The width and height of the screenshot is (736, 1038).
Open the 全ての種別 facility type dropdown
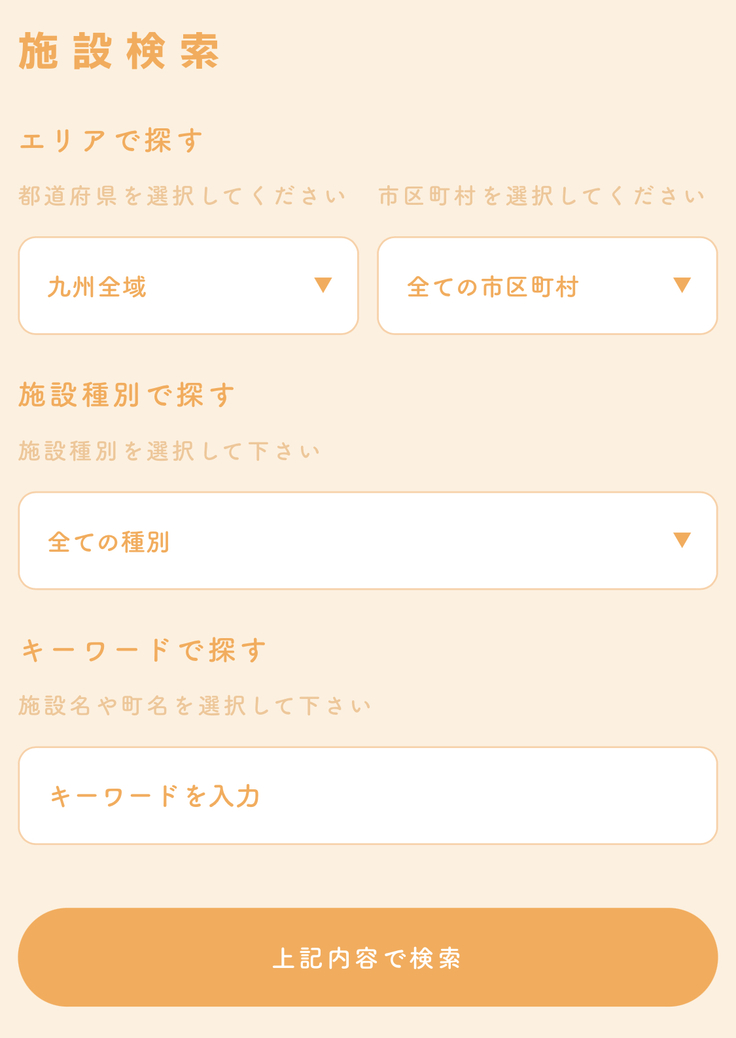[368, 541]
